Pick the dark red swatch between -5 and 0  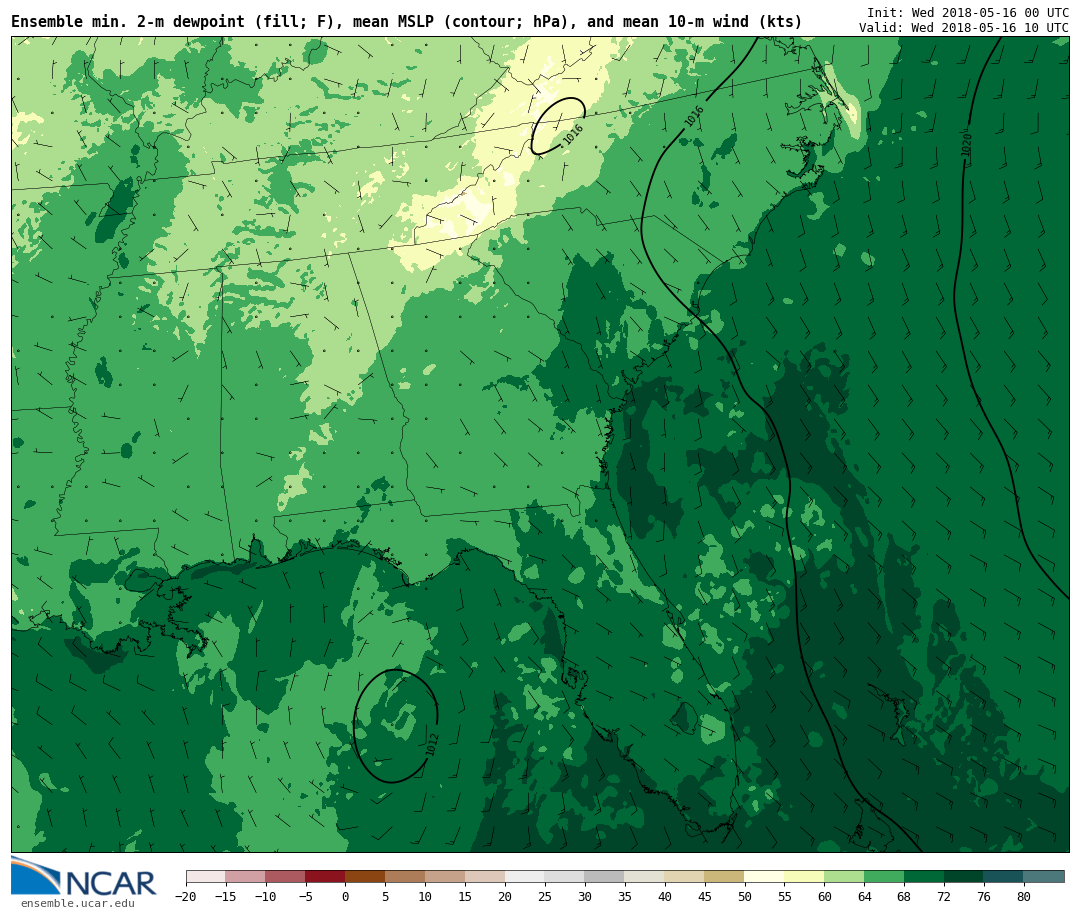tap(325, 877)
